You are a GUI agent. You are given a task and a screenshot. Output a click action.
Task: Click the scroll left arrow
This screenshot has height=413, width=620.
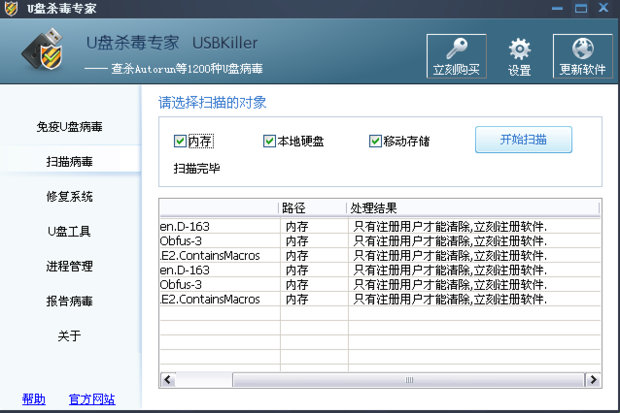click(x=168, y=380)
